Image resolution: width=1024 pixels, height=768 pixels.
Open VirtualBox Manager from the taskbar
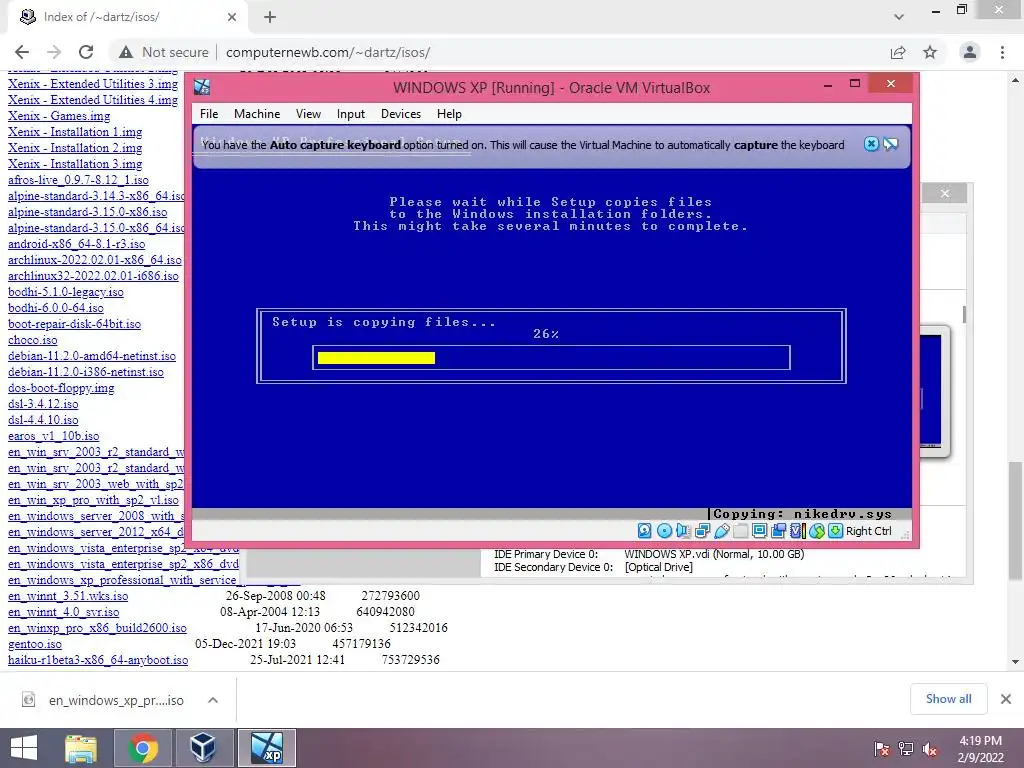[203, 748]
